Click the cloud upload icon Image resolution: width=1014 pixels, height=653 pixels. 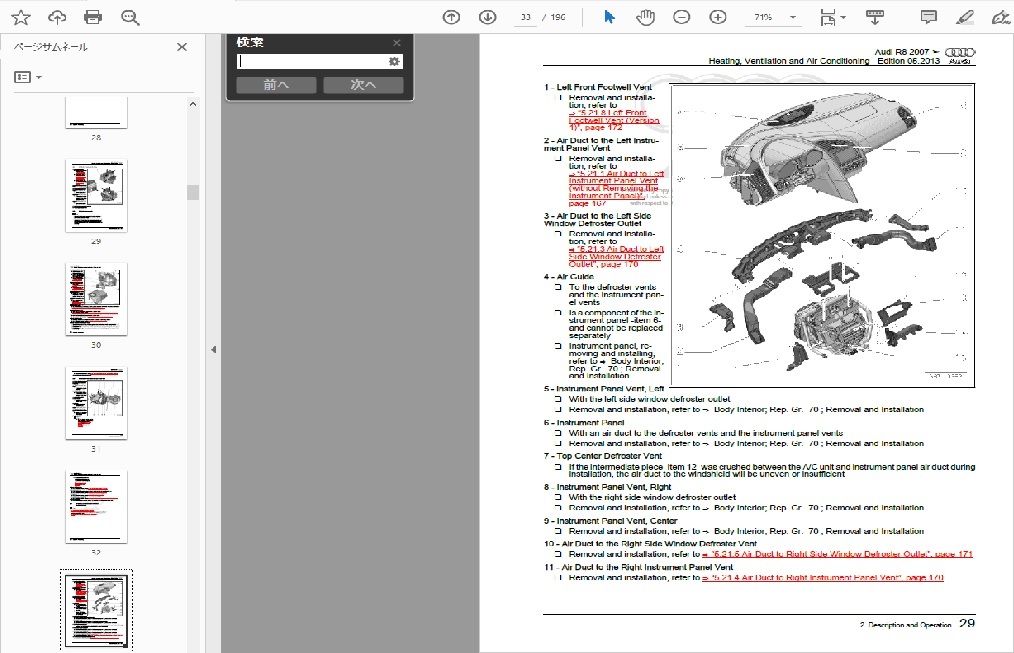[57, 17]
